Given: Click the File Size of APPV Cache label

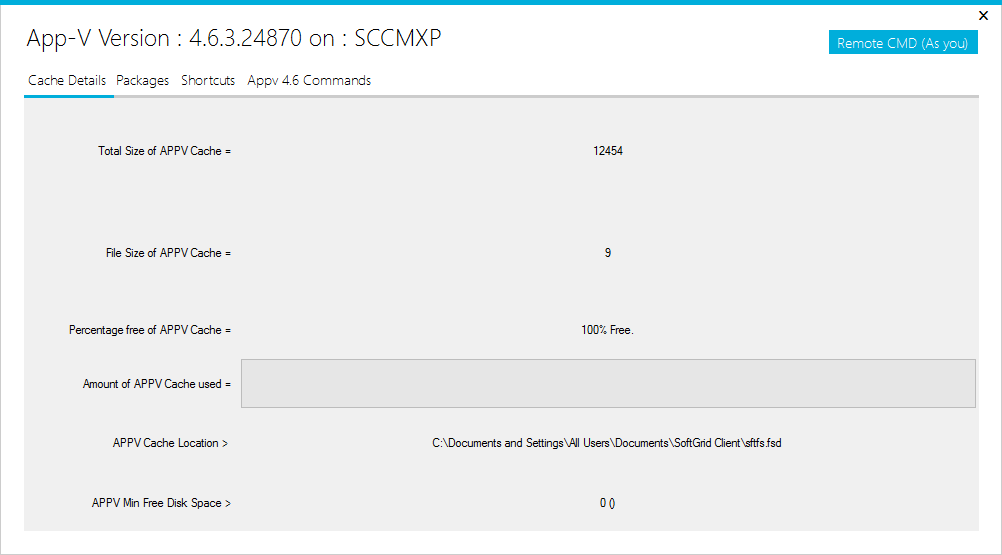Looking at the screenshot, I should (168, 253).
